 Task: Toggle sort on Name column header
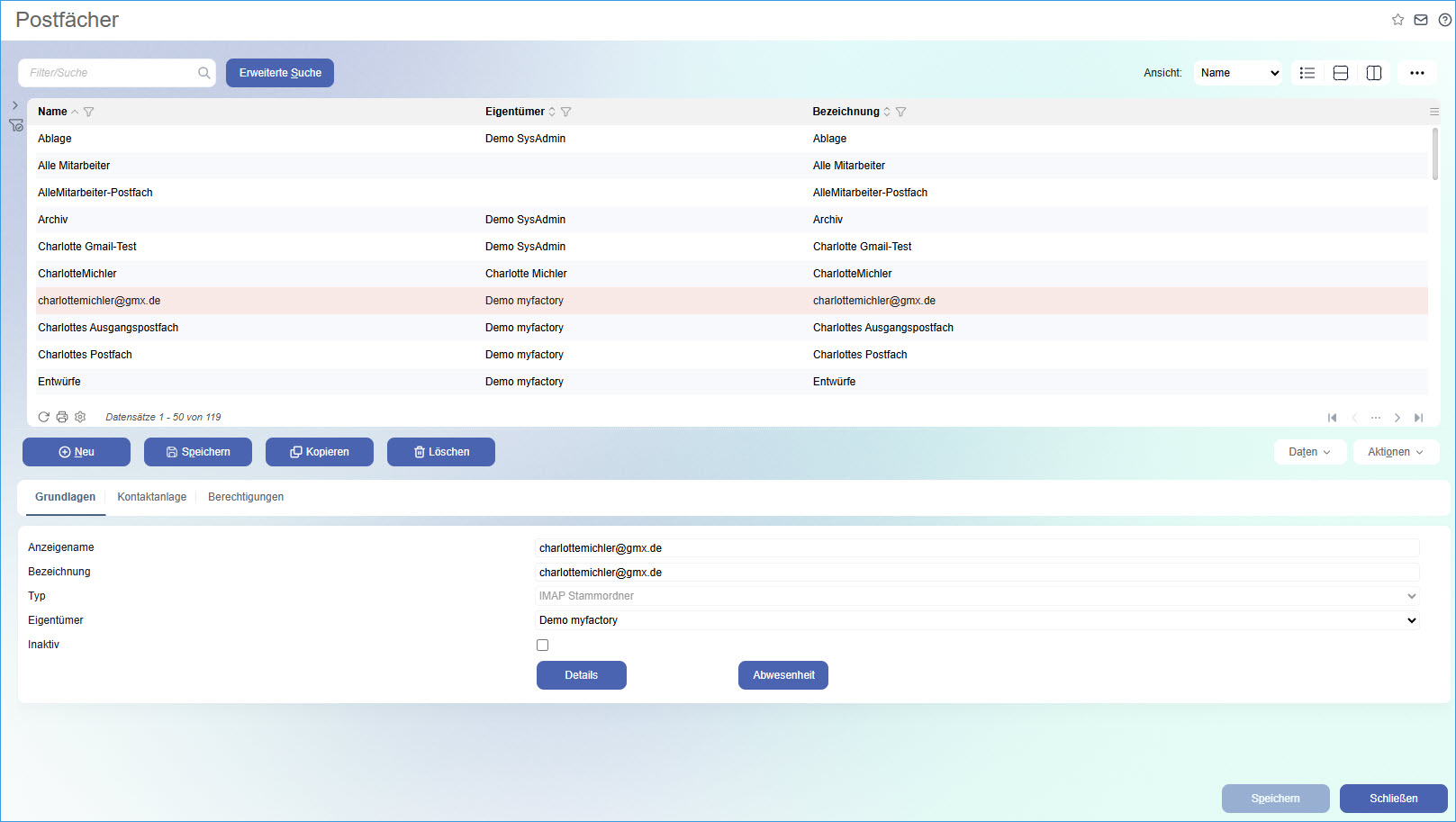click(x=53, y=112)
